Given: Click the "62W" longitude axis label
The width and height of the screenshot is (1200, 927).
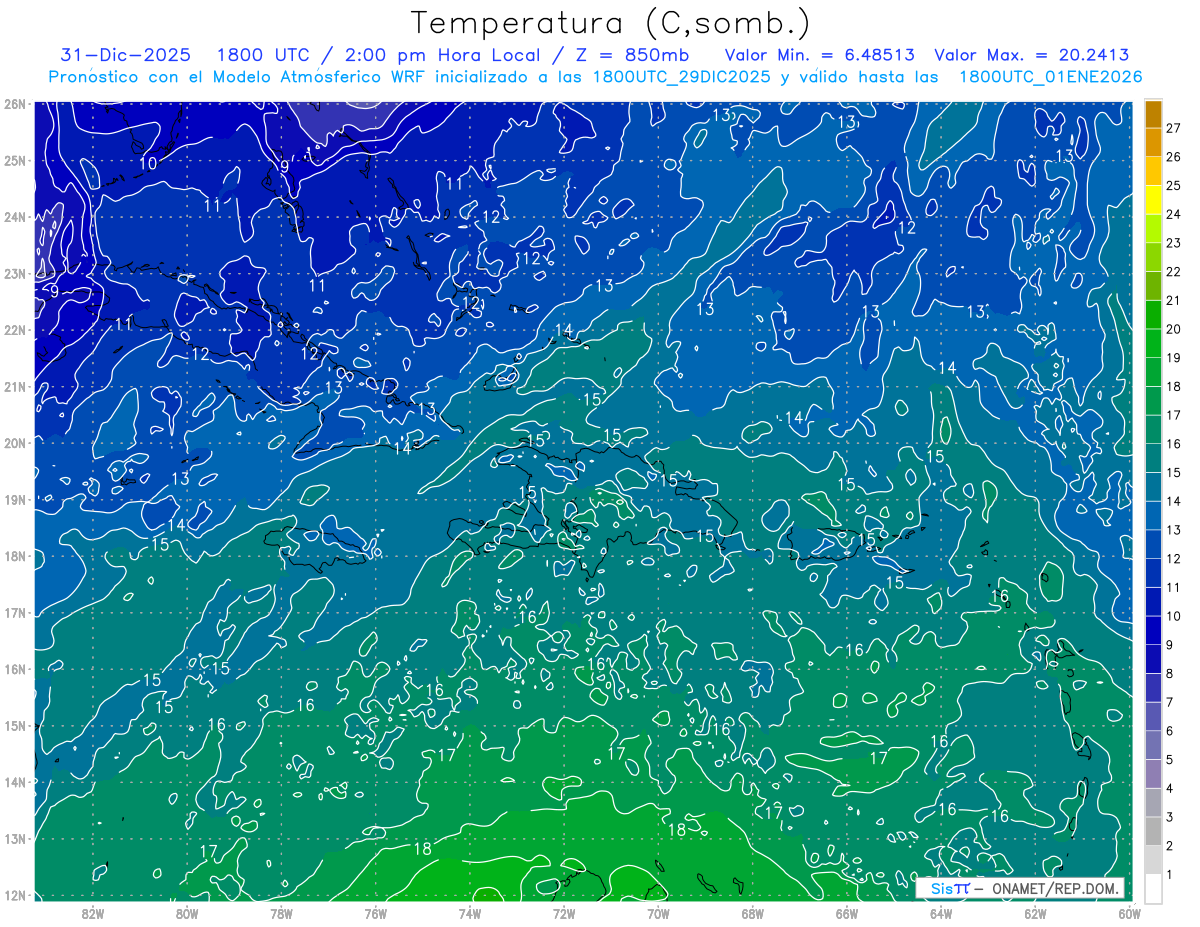Looking at the screenshot, I should pyautogui.click(x=1035, y=913).
